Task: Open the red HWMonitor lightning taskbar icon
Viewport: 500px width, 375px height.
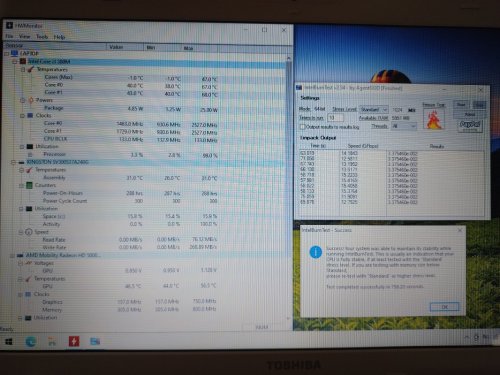Action: (74, 341)
